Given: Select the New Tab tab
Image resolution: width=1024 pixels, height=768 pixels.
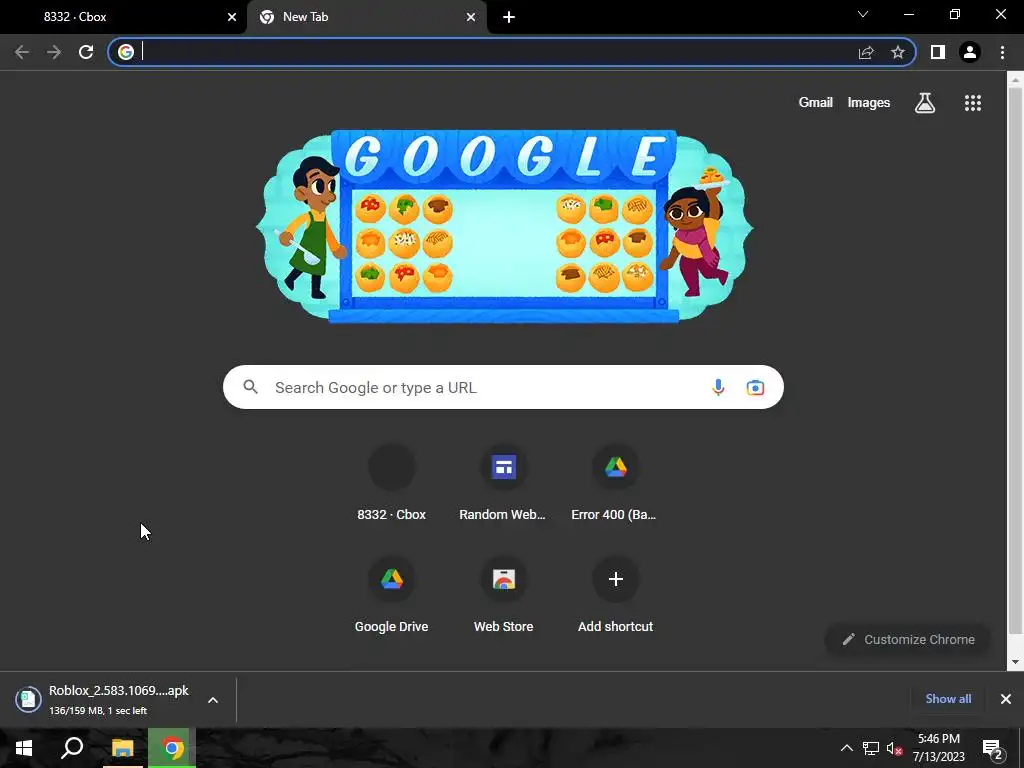Looking at the screenshot, I should click(x=366, y=17).
